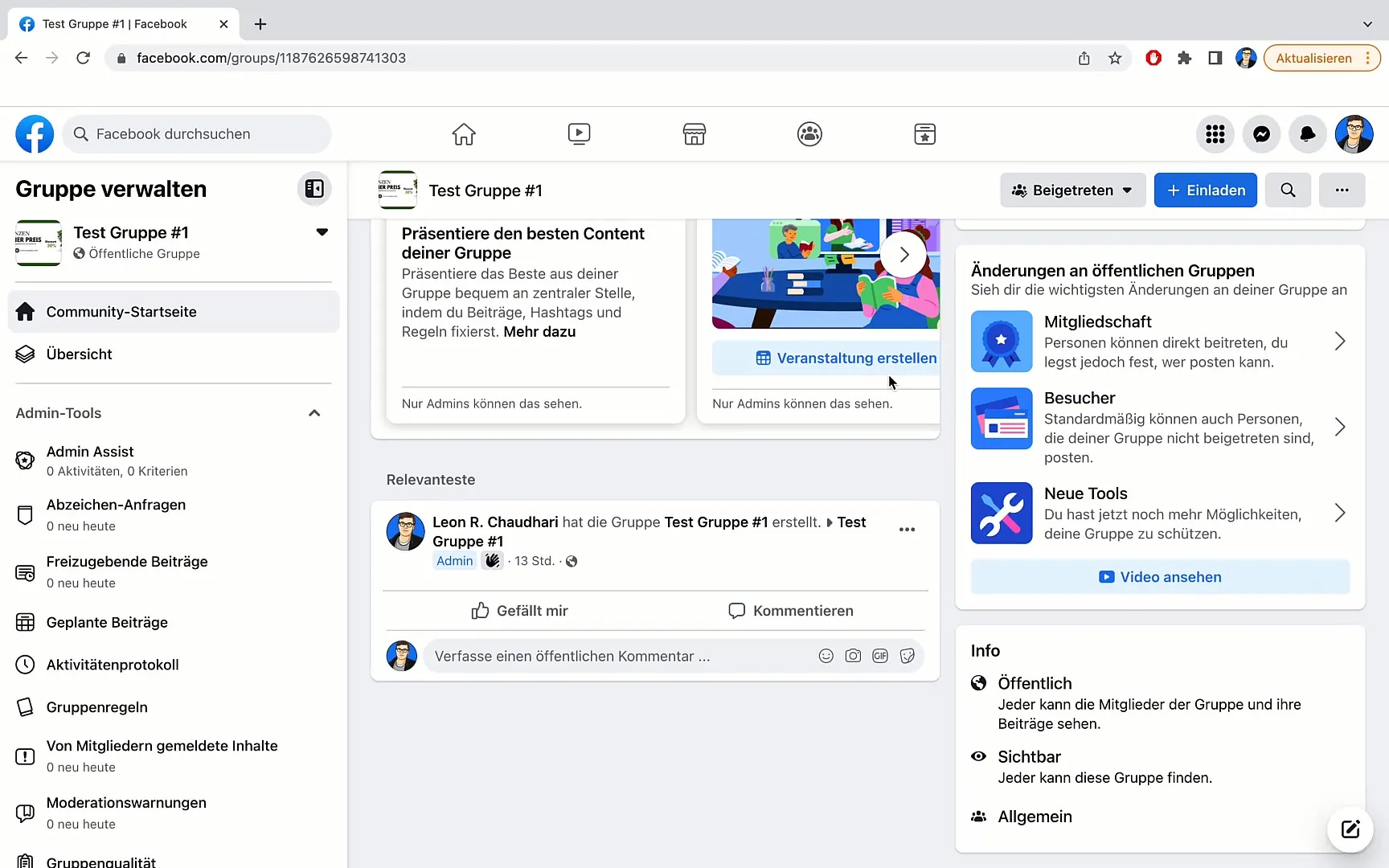Open Admin Assist
1389x868 pixels.
(x=174, y=461)
